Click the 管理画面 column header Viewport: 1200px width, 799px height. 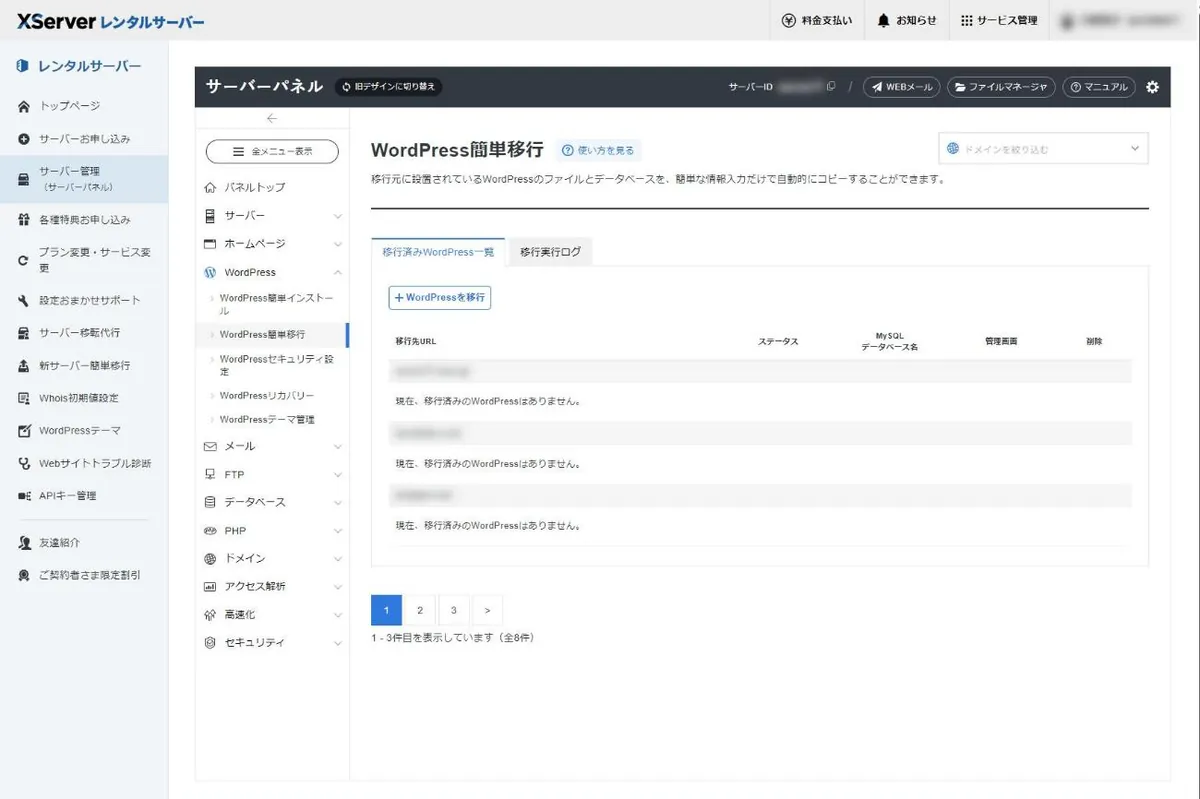(1001, 342)
